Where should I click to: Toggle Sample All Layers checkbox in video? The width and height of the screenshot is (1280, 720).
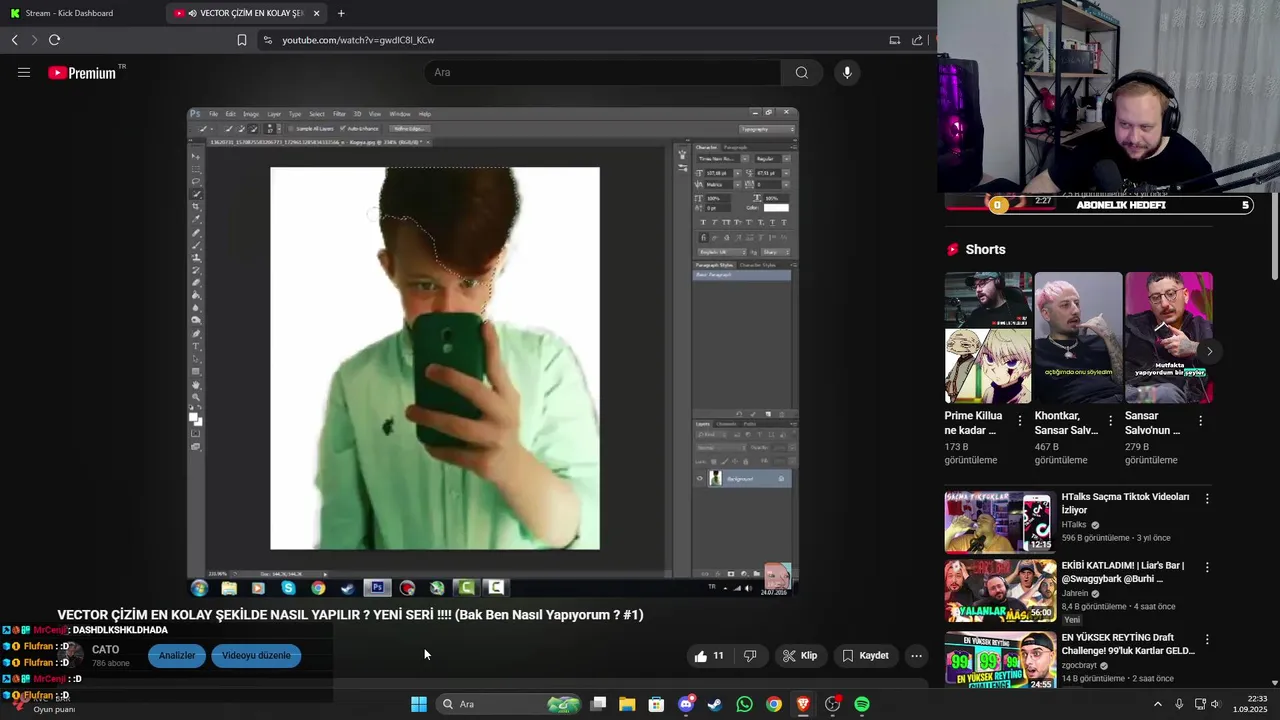click(x=292, y=128)
